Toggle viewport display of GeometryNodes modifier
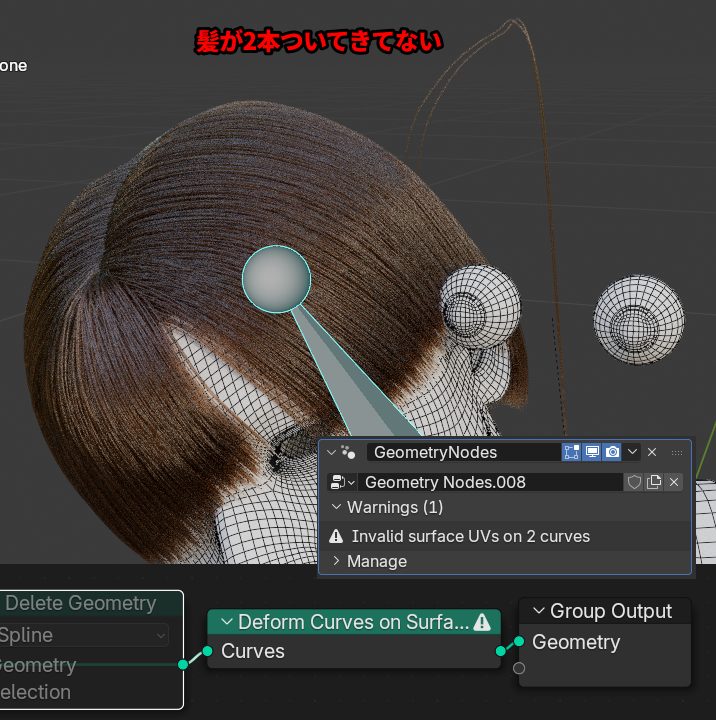This screenshot has width=716, height=720. tap(593, 452)
